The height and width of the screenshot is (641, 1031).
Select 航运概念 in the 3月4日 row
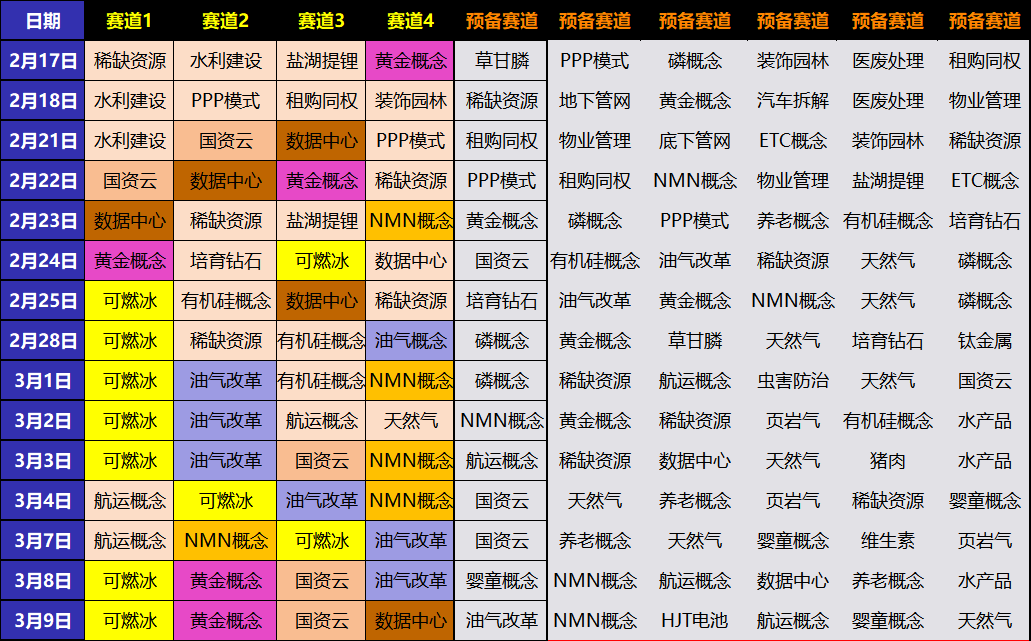pos(129,501)
